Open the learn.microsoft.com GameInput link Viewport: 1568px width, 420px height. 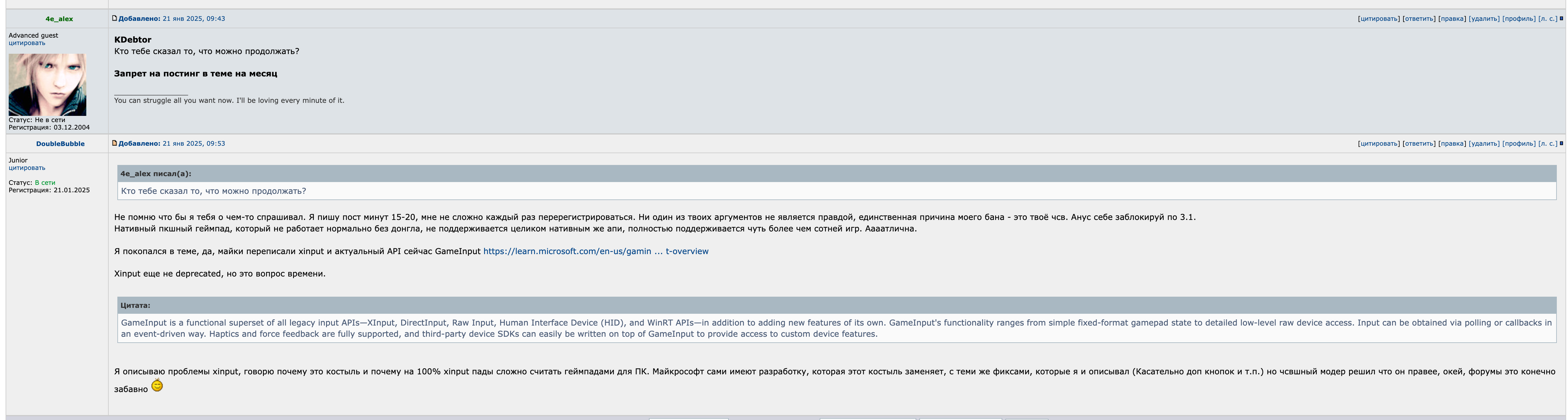tap(595, 251)
